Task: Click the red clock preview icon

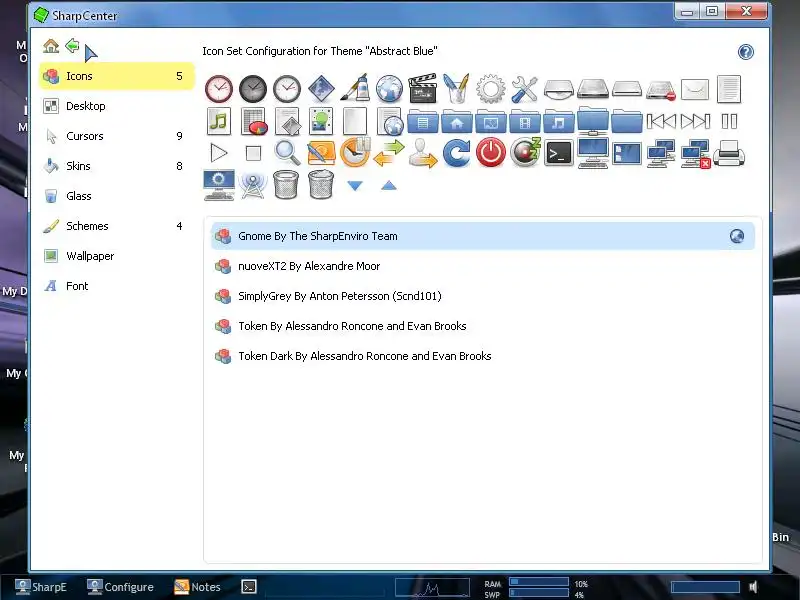Action: pyautogui.click(x=219, y=89)
